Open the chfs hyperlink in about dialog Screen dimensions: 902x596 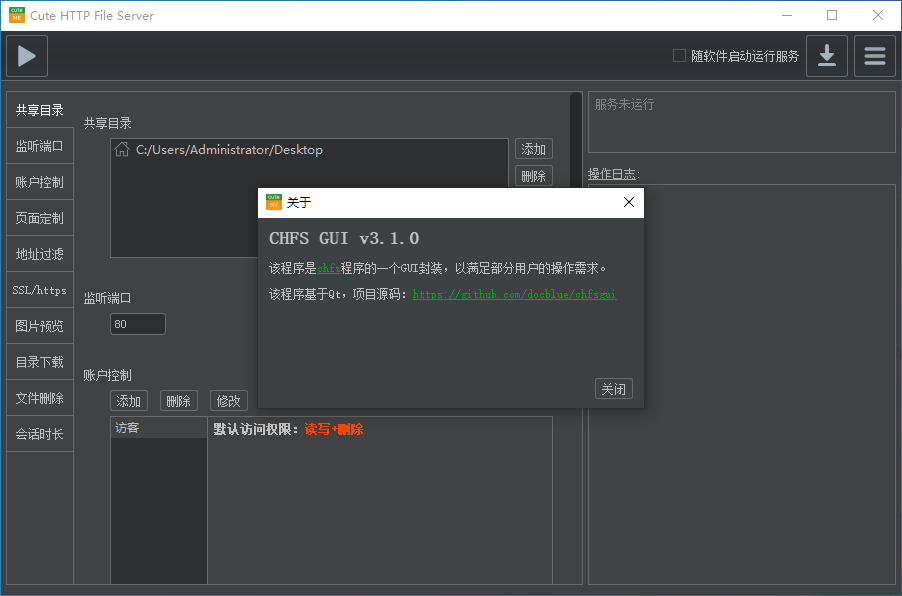tap(328, 268)
